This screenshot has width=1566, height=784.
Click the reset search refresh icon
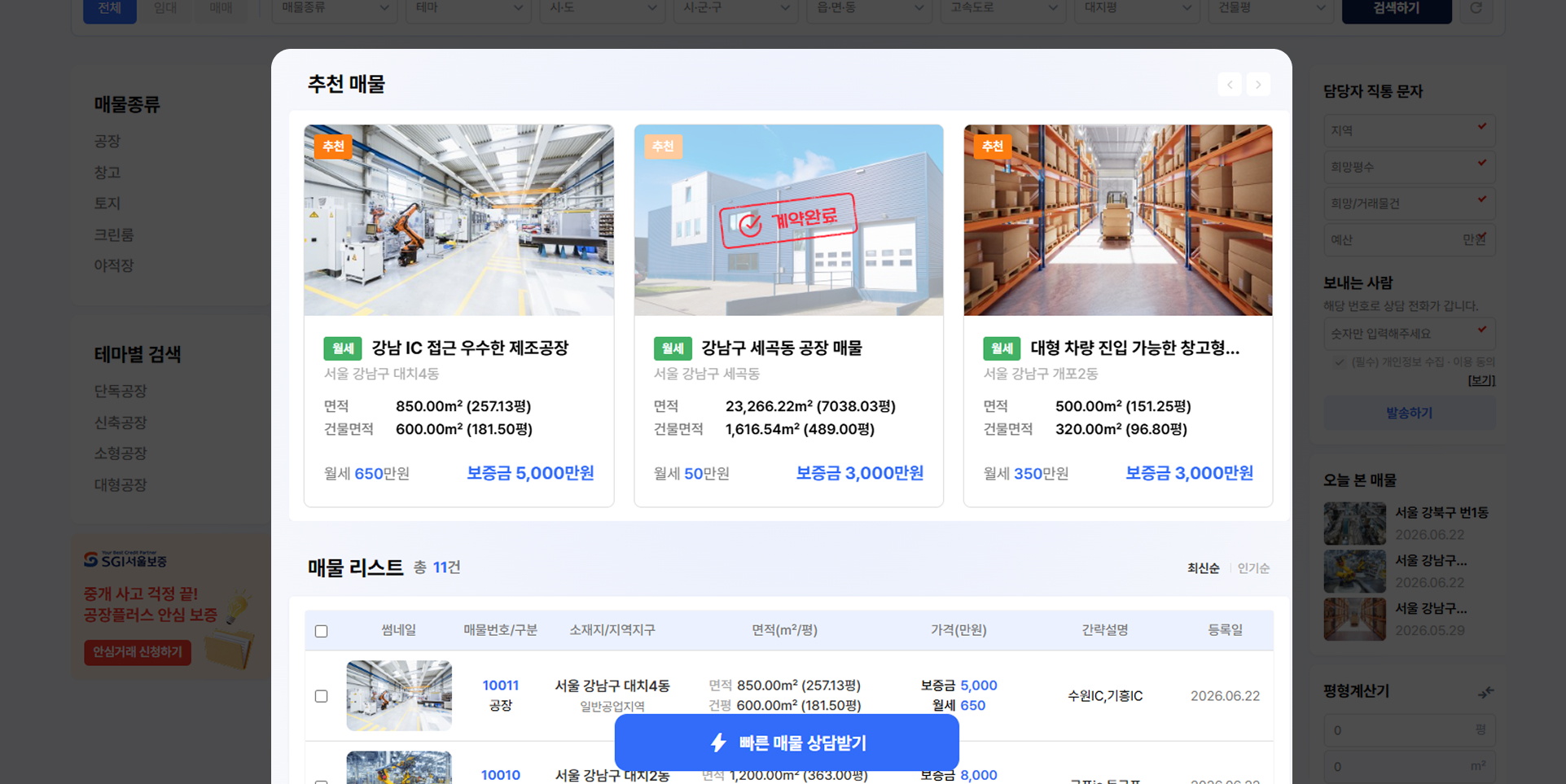[1476, 8]
